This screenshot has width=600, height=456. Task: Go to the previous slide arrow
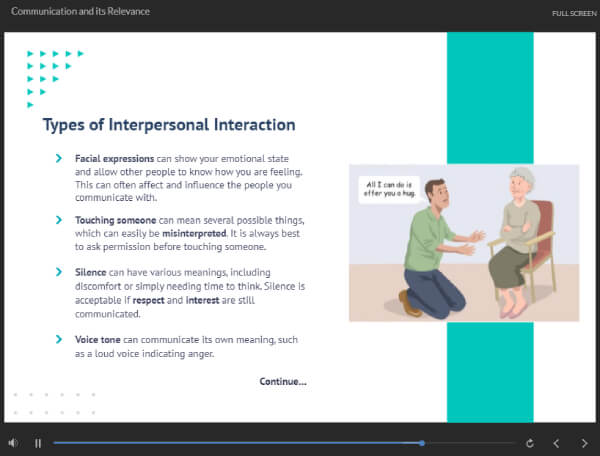(557, 443)
